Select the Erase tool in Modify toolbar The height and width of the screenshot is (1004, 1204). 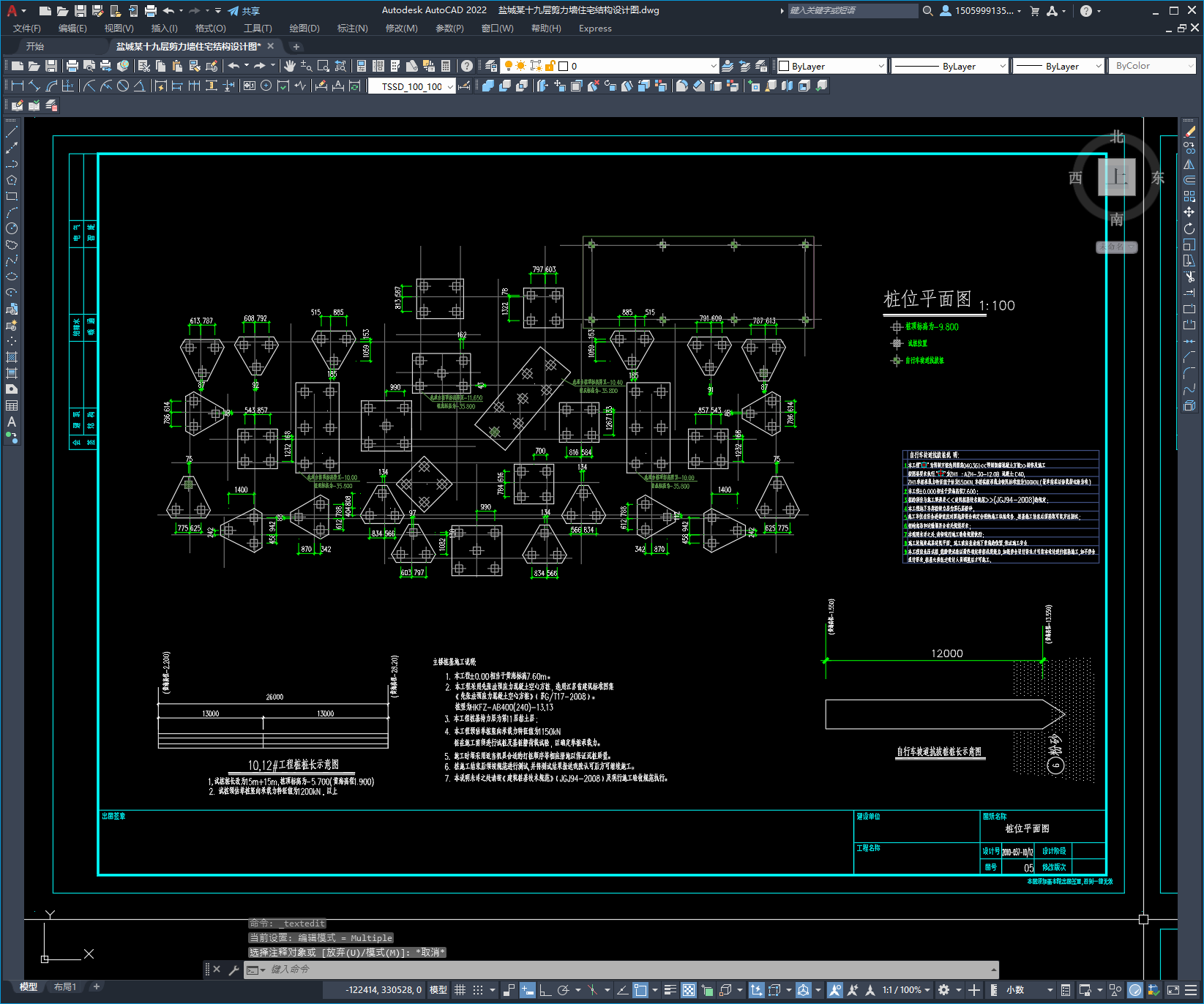pos(1189,132)
